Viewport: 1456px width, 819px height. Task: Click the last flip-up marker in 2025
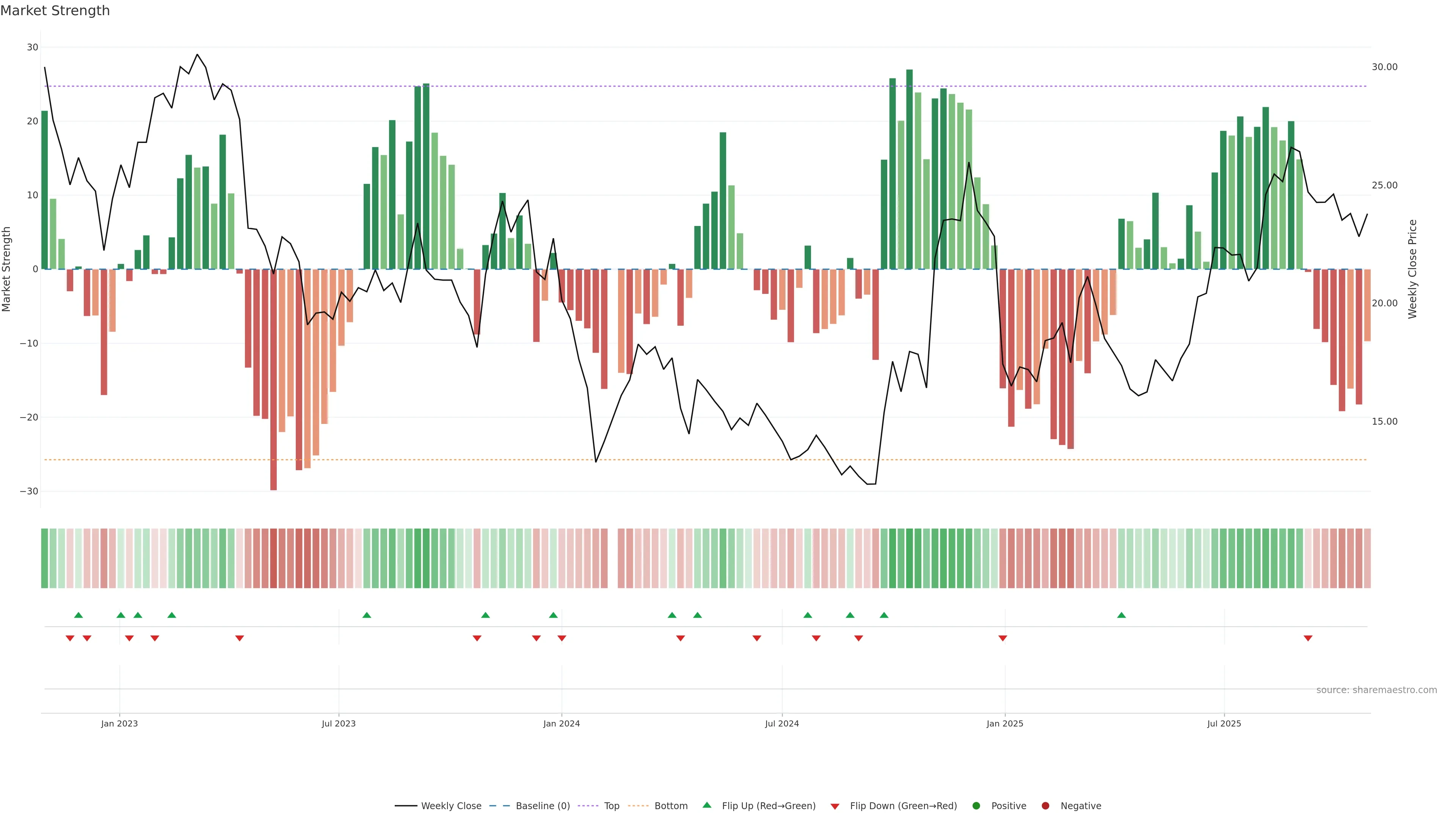pyautogui.click(x=1122, y=615)
